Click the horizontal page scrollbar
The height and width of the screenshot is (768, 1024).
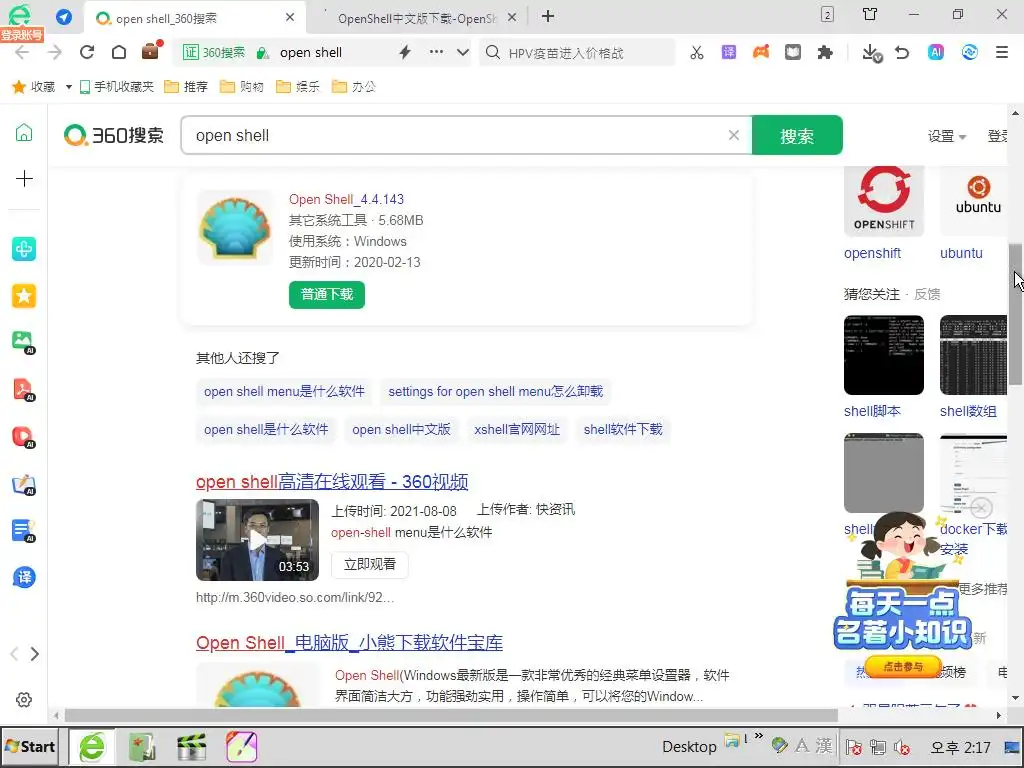click(x=451, y=716)
